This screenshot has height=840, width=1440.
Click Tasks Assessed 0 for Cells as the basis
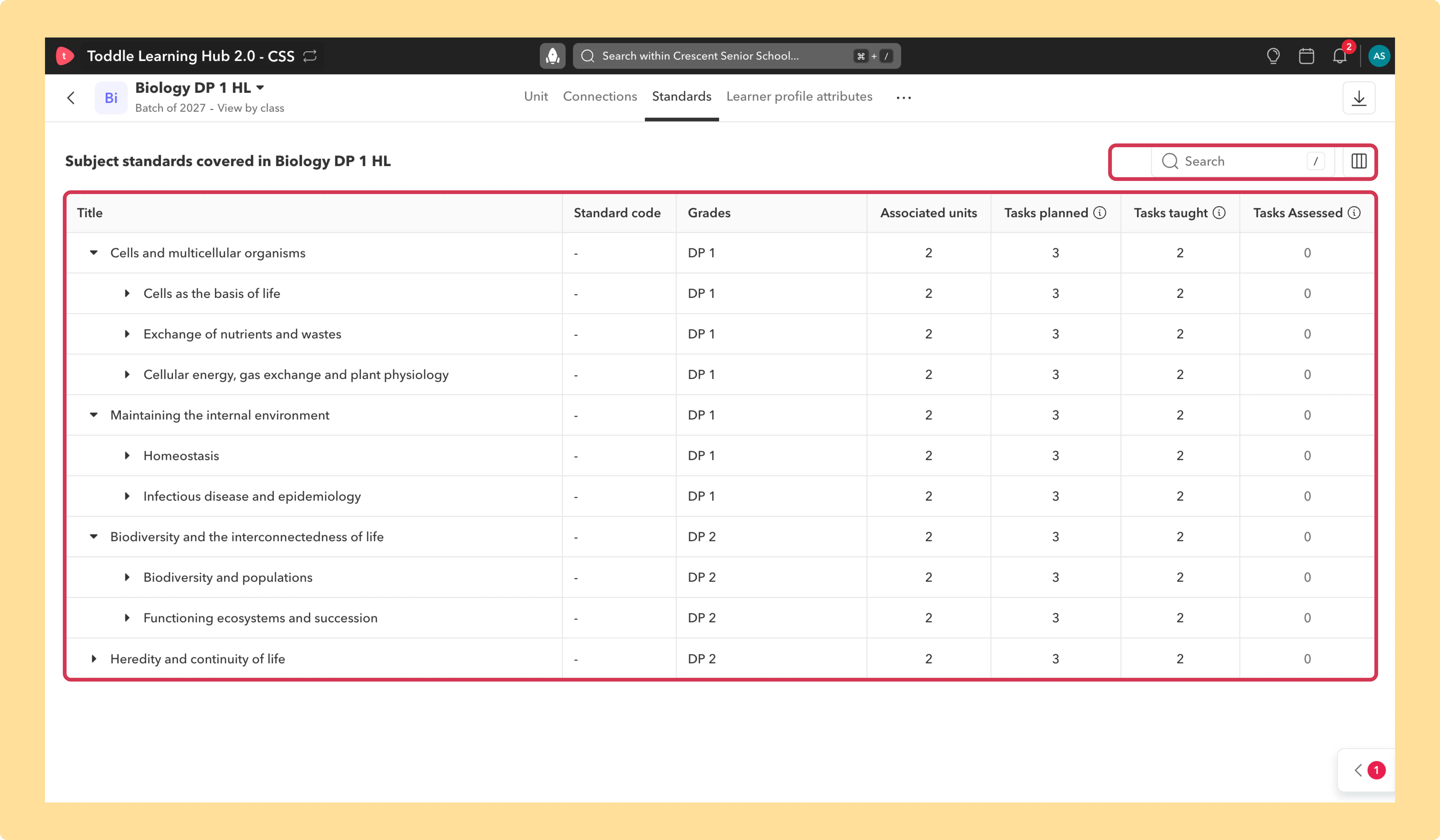coord(1307,293)
